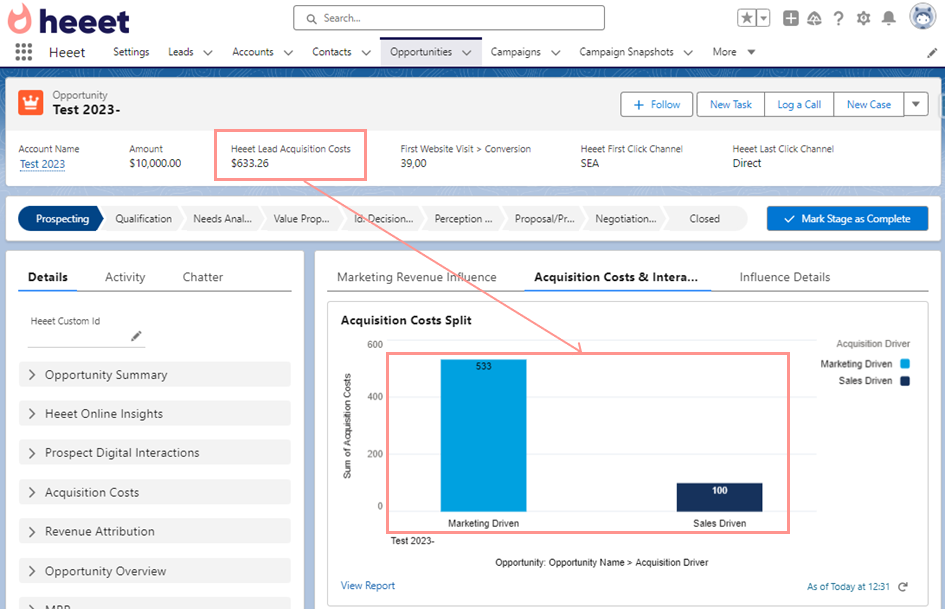Select the Closed stage

pyautogui.click(x=705, y=219)
